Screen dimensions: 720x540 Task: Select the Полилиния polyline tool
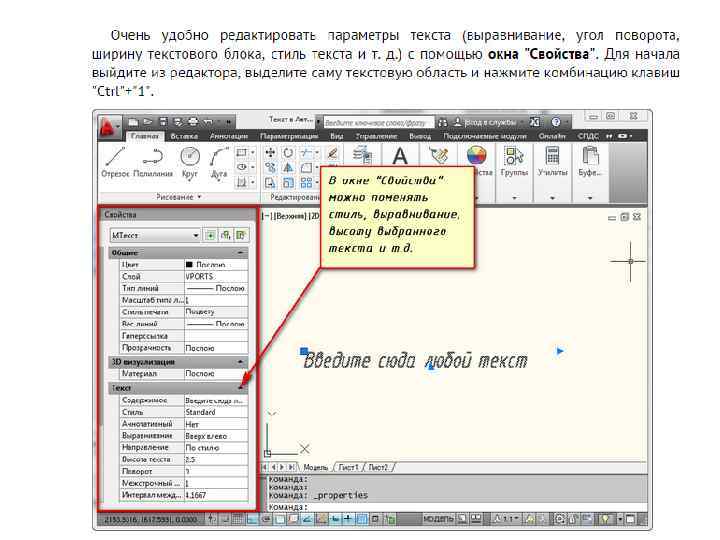(x=152, y=162)
